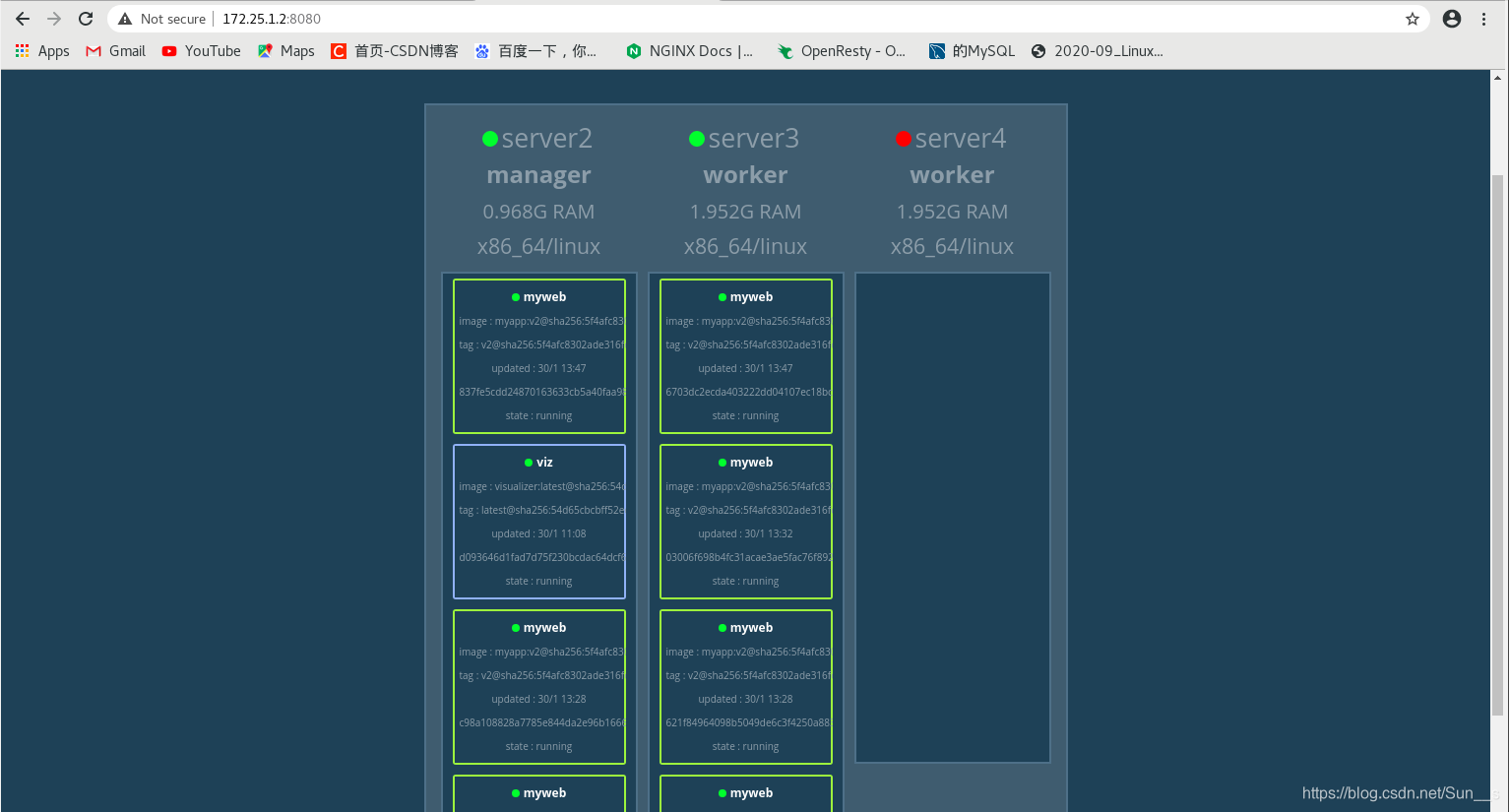Click the worker role label under server4
This screenshot has width=1509, height=812.
pyautogui.click(x=952, y=175)
